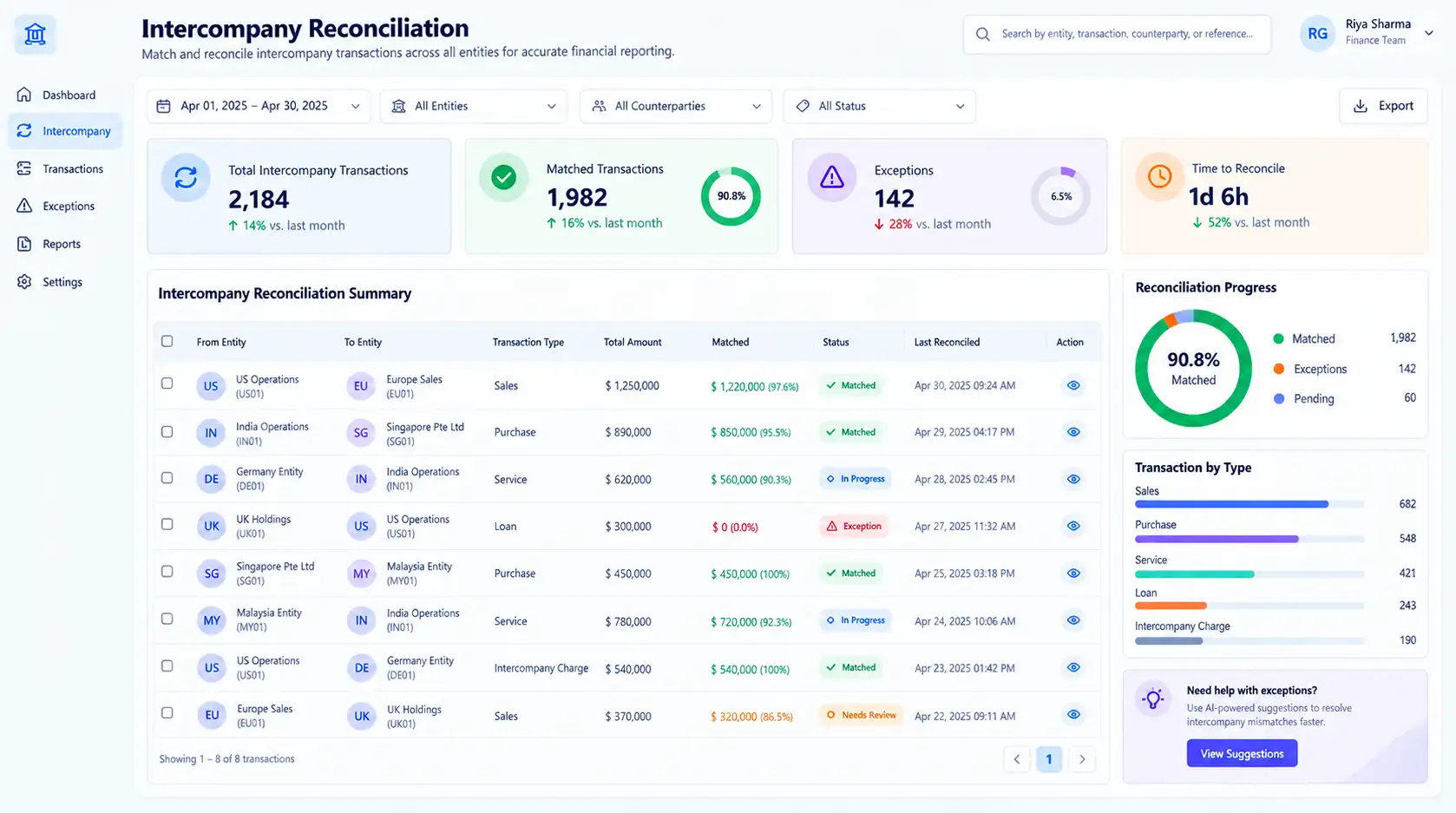Expand the All Entities dropdown

click(x=473, y=106)
